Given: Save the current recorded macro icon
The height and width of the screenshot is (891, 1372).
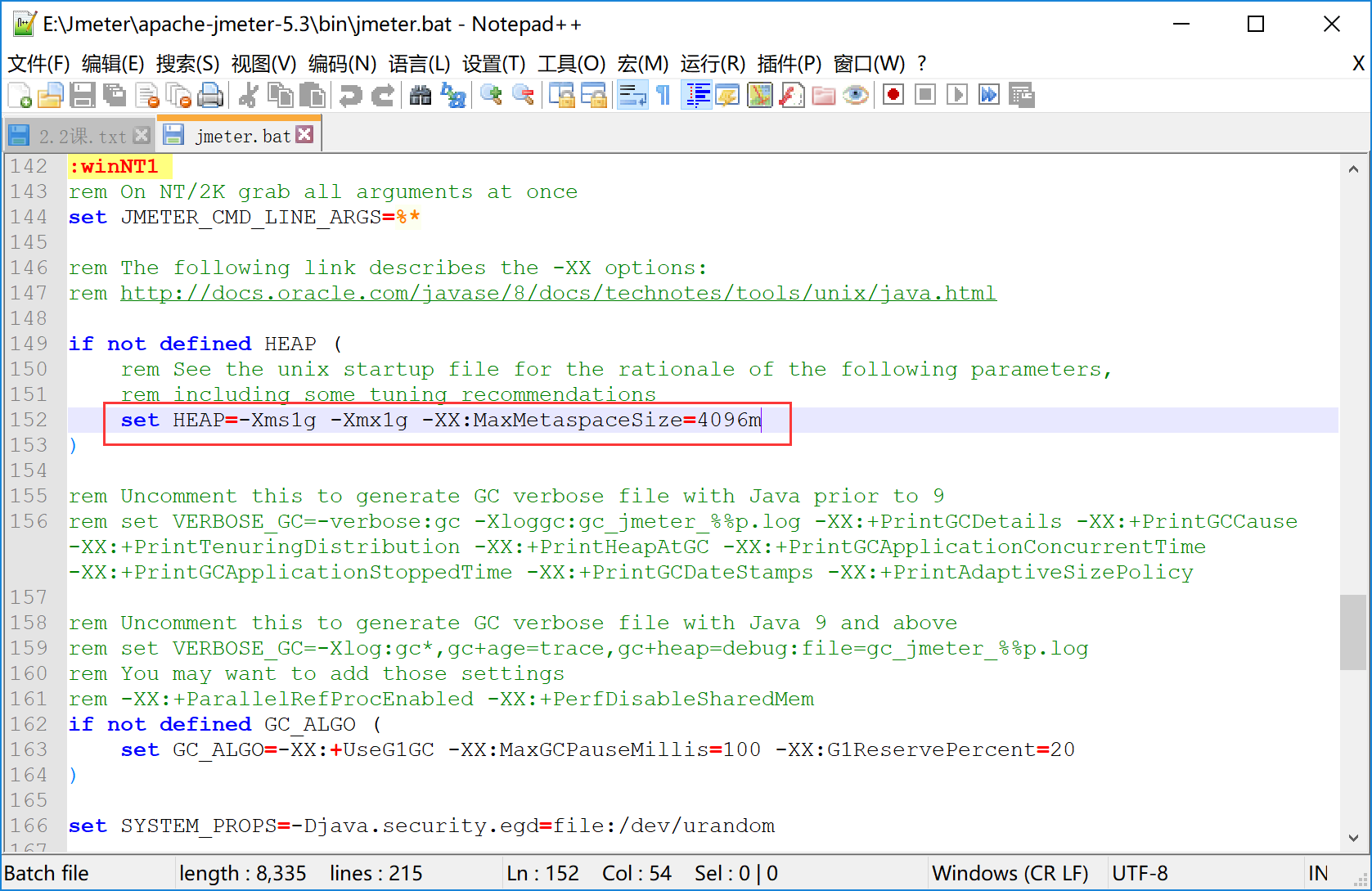Looking at the screenshot, I should (x=1021, y=95).
